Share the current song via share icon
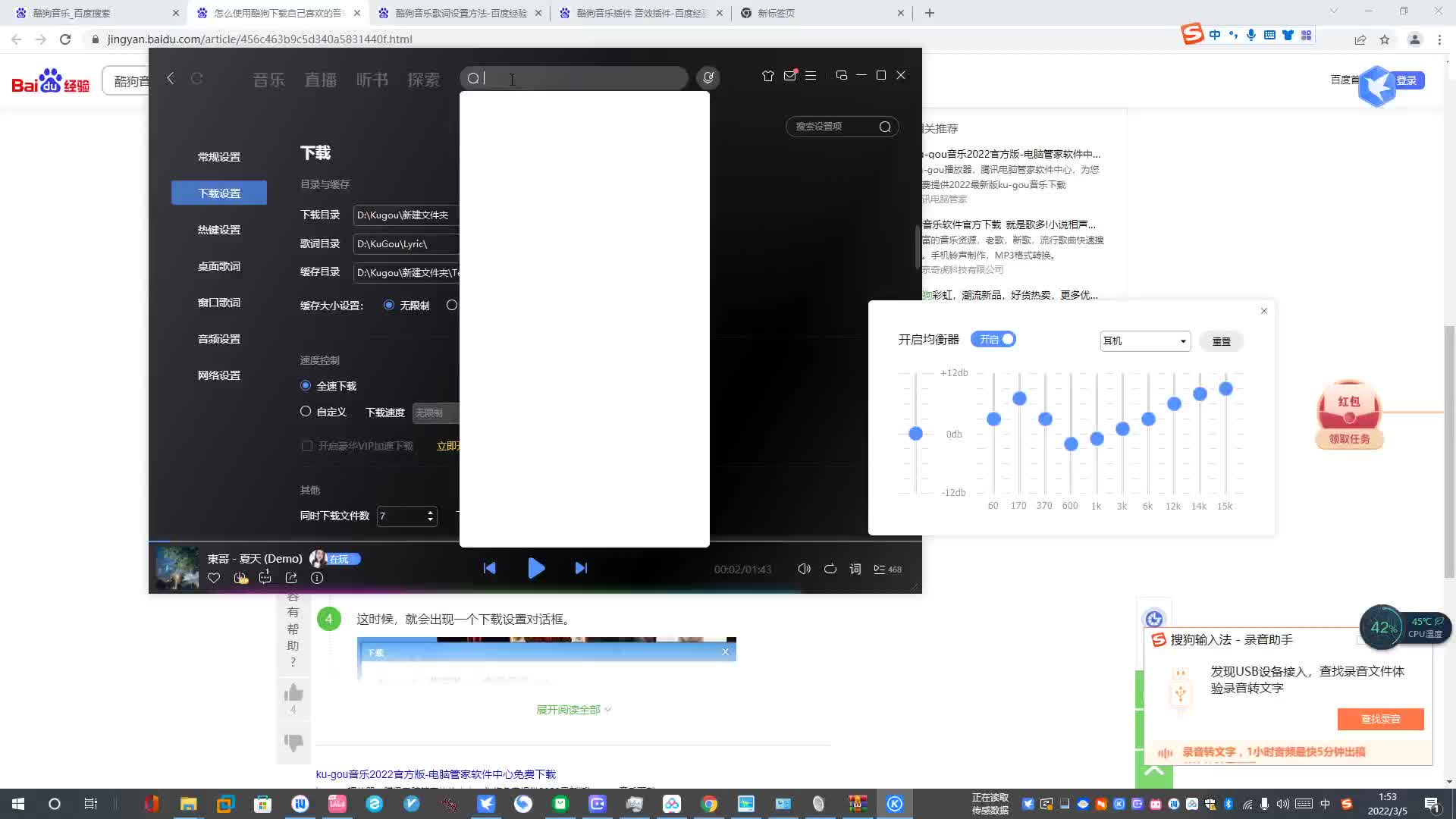1456x819 pixels. click(x=291, y=578)
